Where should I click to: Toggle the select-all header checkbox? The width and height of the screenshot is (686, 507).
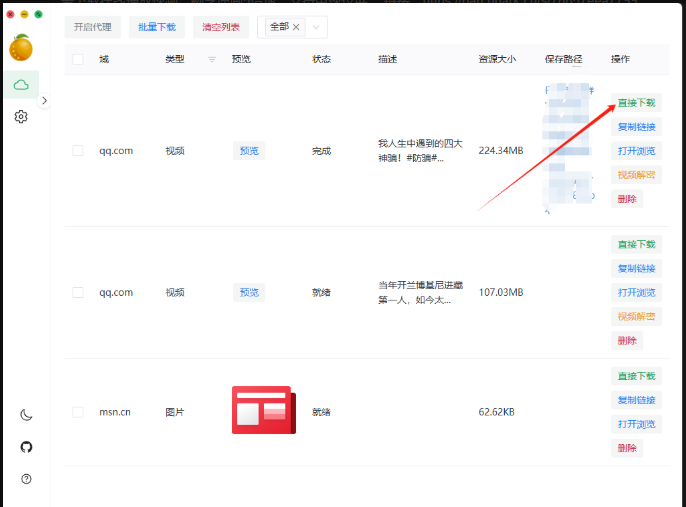(x=78, y=59)
